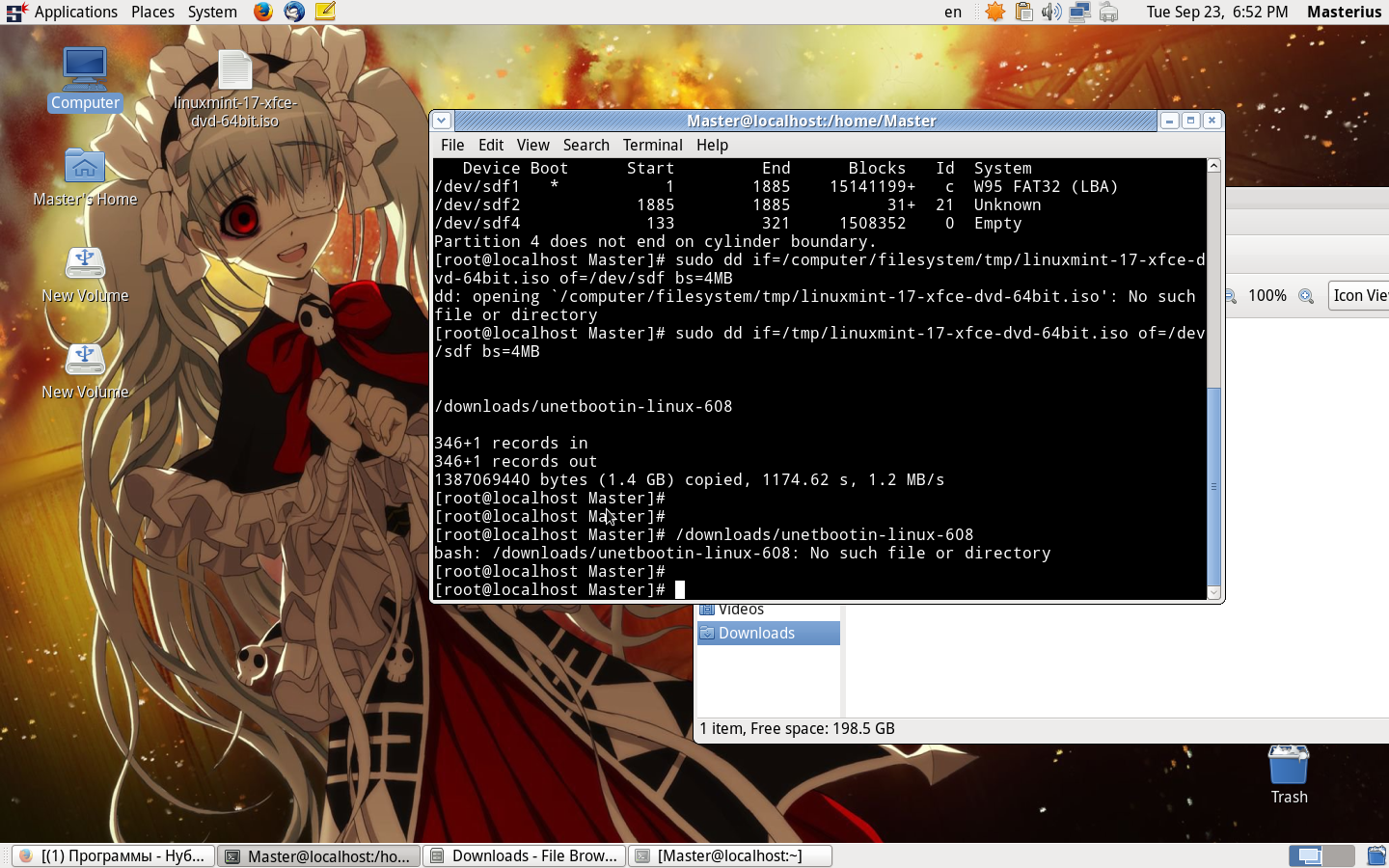Click zoom in icon in the file browser
The image size is (1389, 868).
[1306, 296]
